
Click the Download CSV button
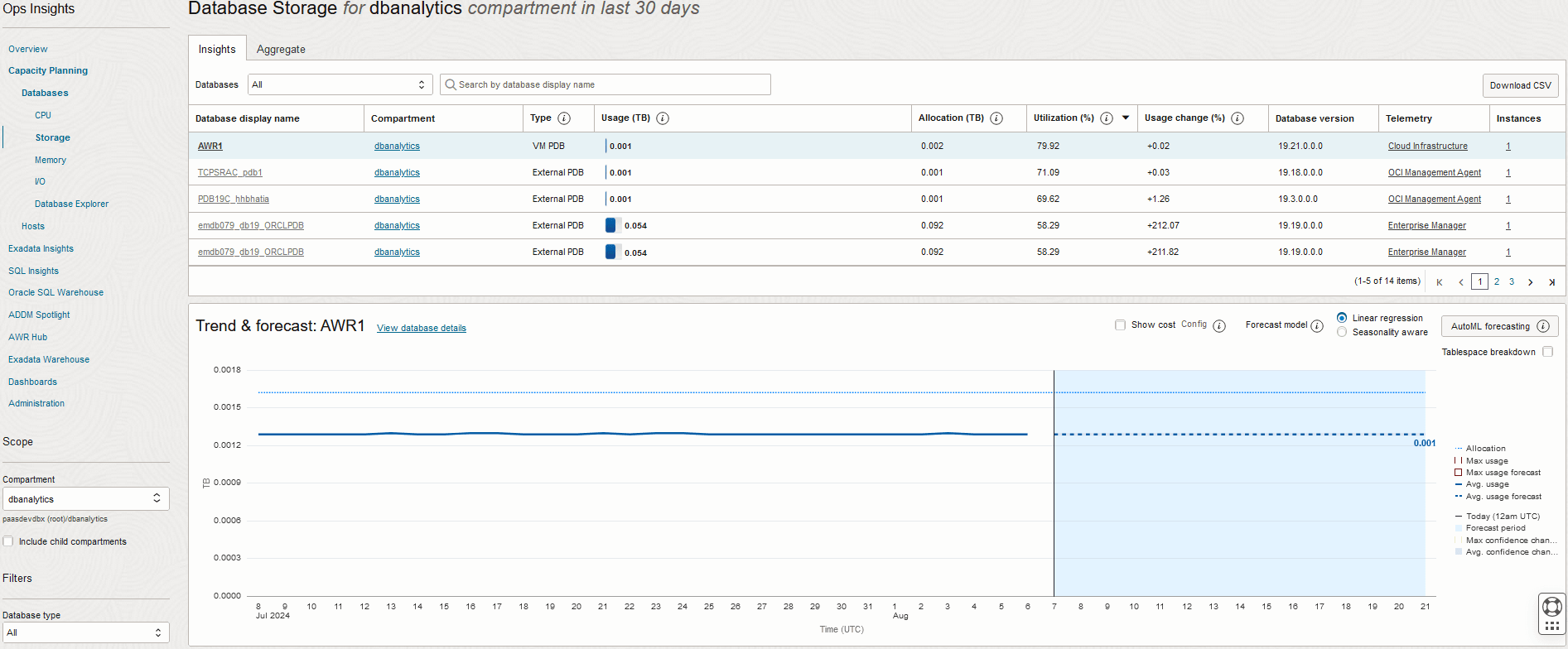1520,85
